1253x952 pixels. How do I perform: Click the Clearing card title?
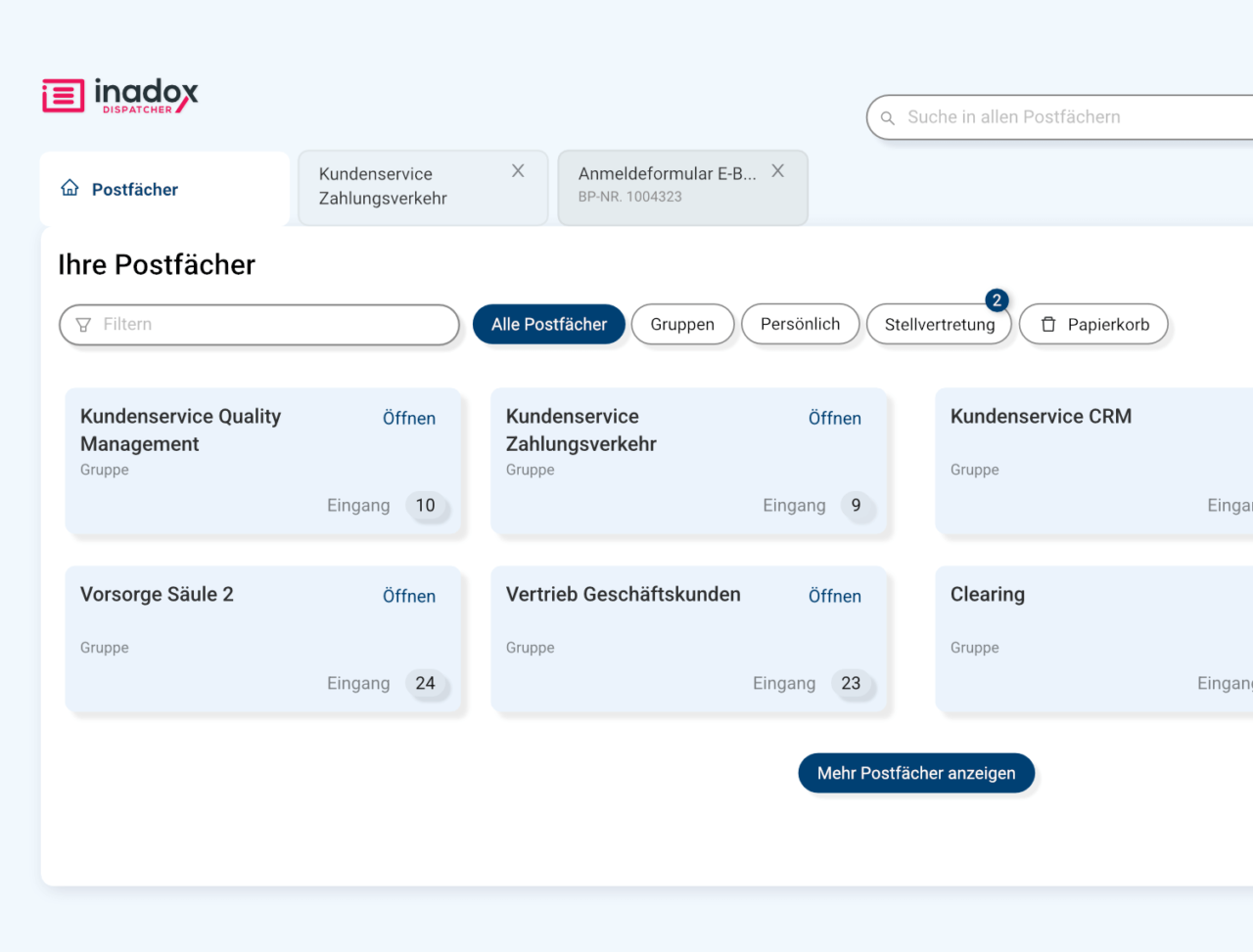[988, 595]
